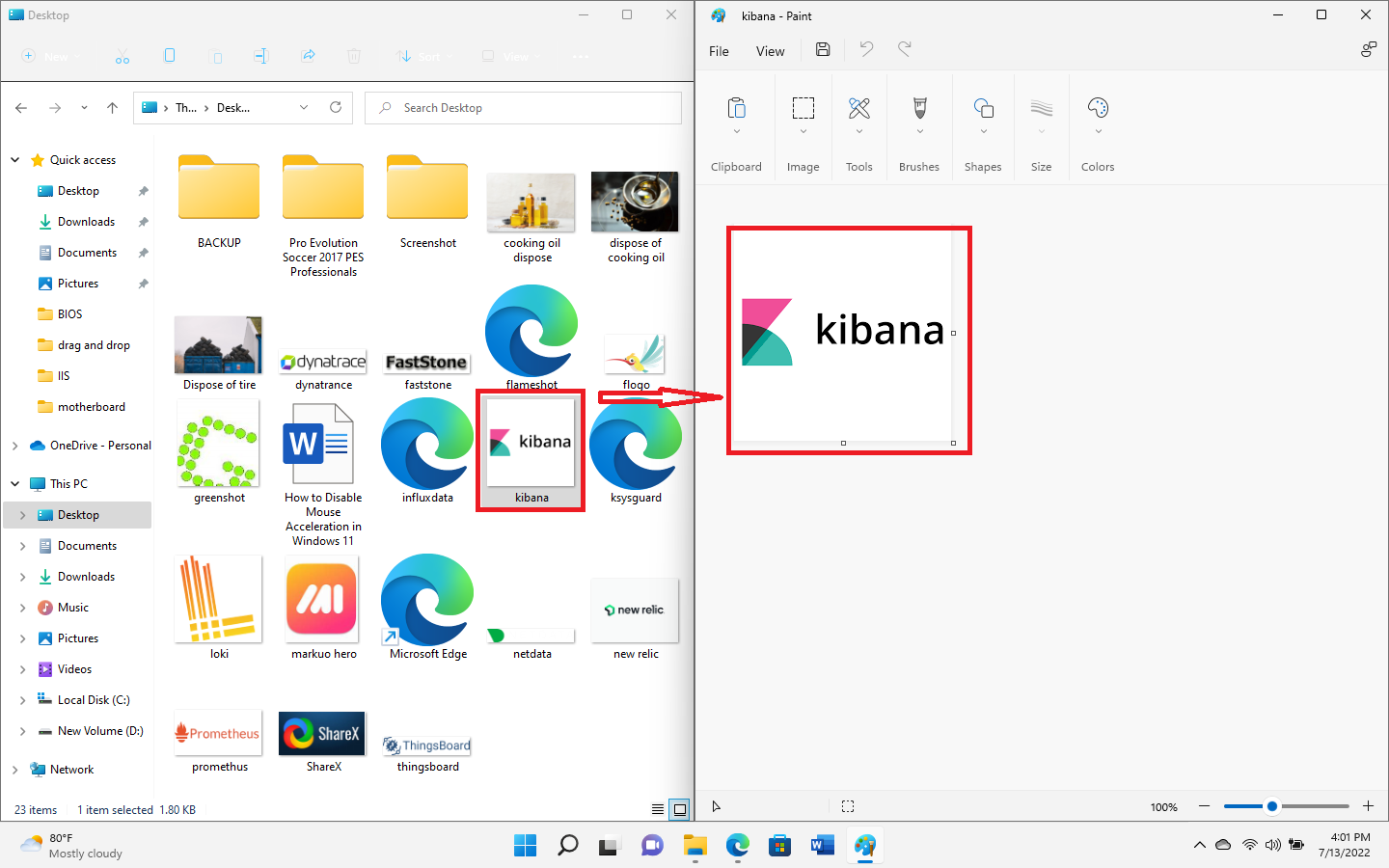Open taskbar Search

click(x=568, y=846)
